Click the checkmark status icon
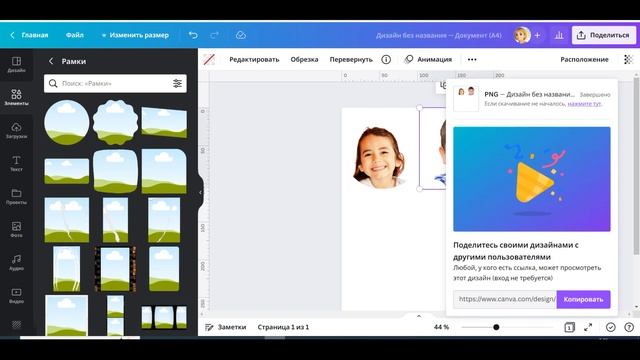 611,327
